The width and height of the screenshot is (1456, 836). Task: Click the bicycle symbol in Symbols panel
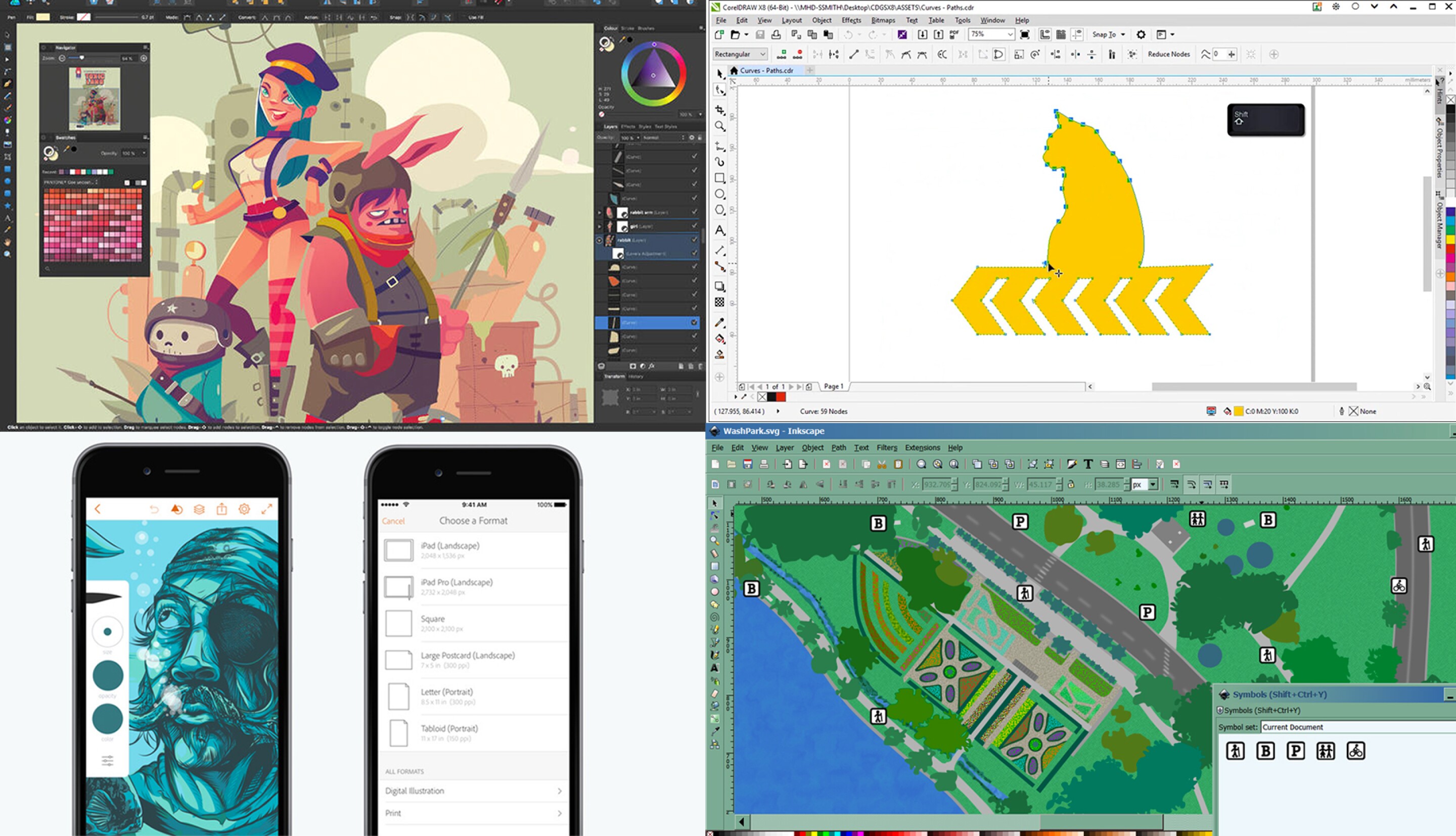pyautogui.click(x=1355, y=751)
